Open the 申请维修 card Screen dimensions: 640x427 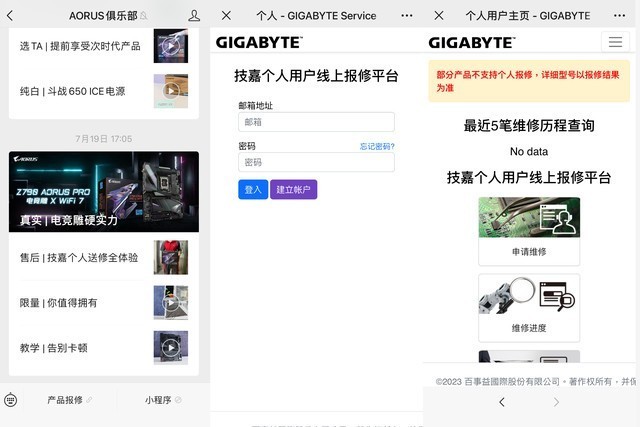coord(529,231)
